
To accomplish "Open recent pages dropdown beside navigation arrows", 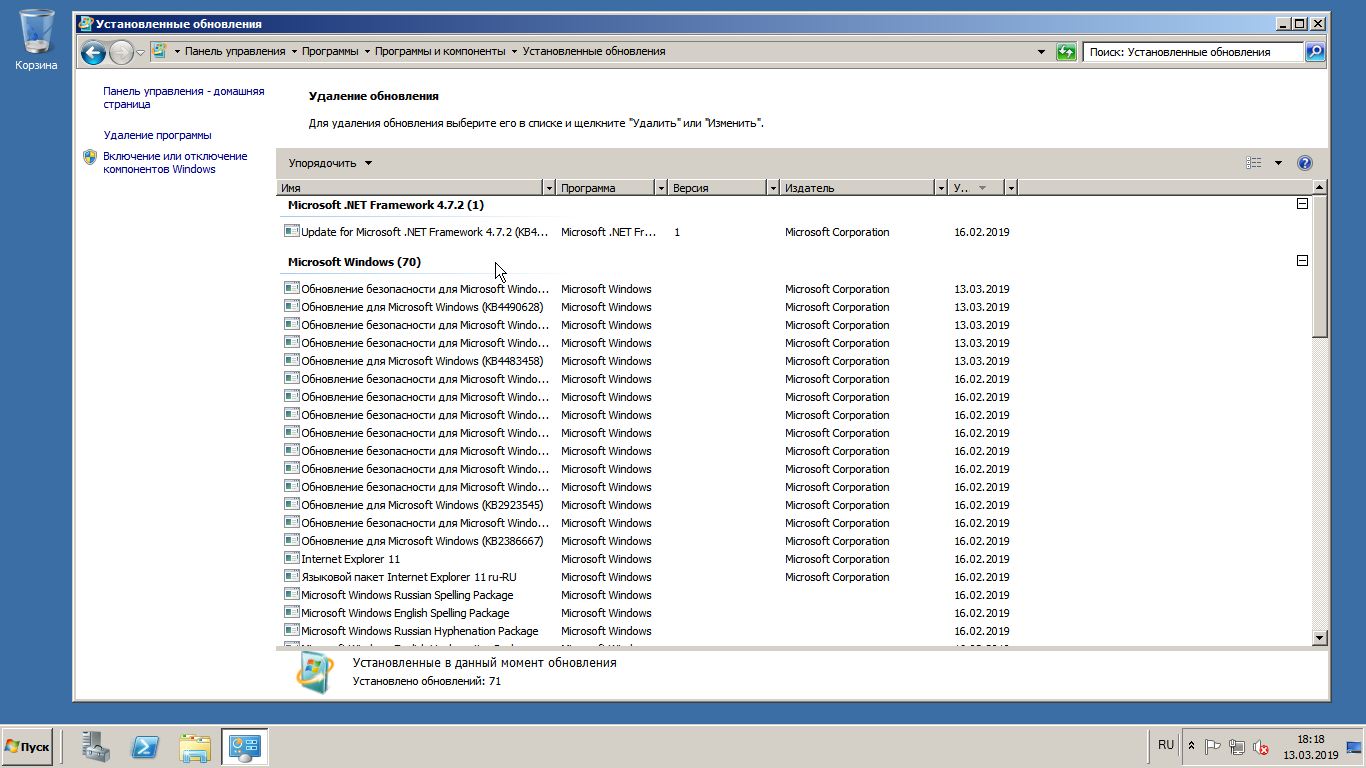I will coord(141,52).
